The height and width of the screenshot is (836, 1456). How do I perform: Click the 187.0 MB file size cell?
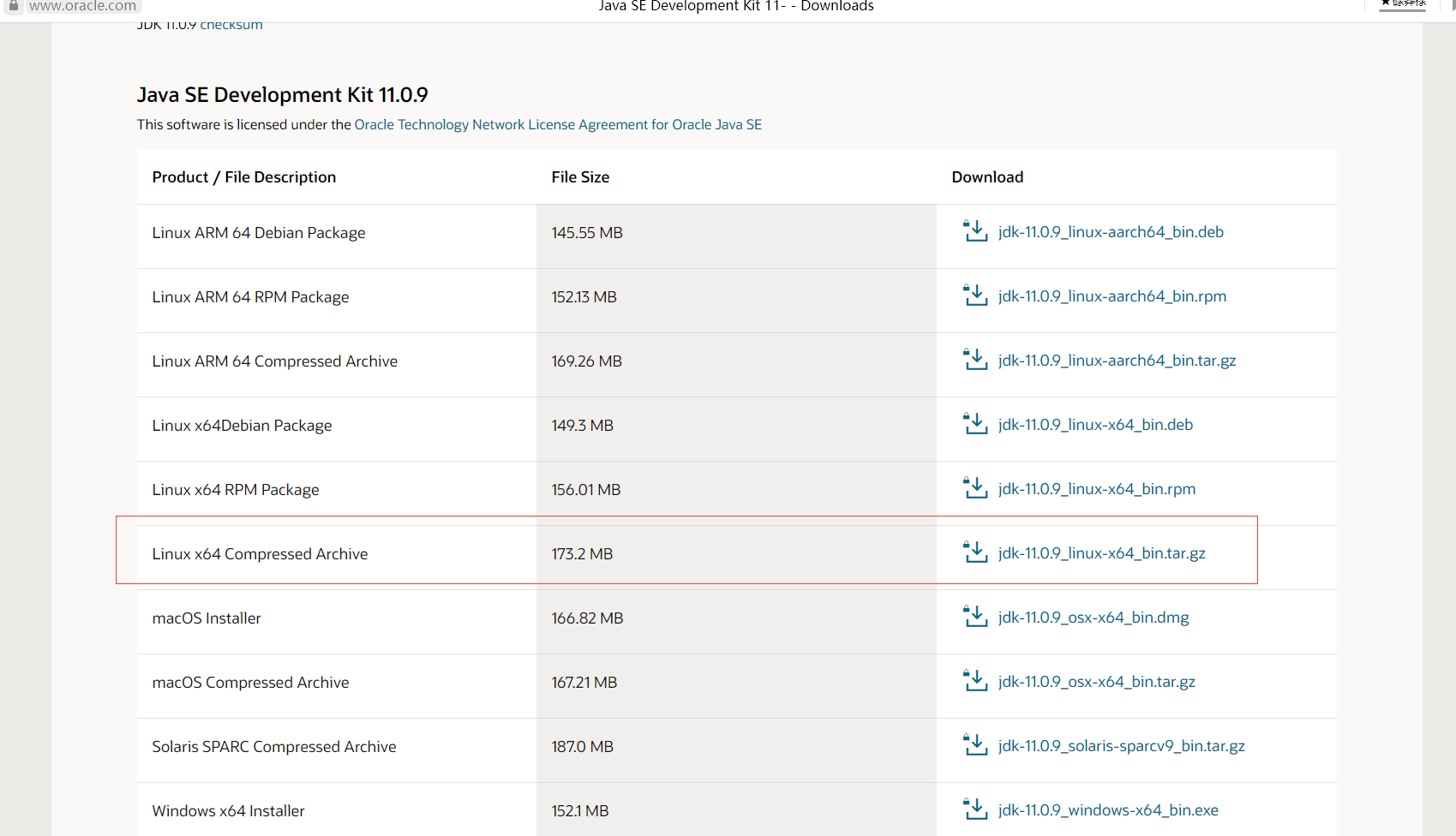[x=736, y=750]
